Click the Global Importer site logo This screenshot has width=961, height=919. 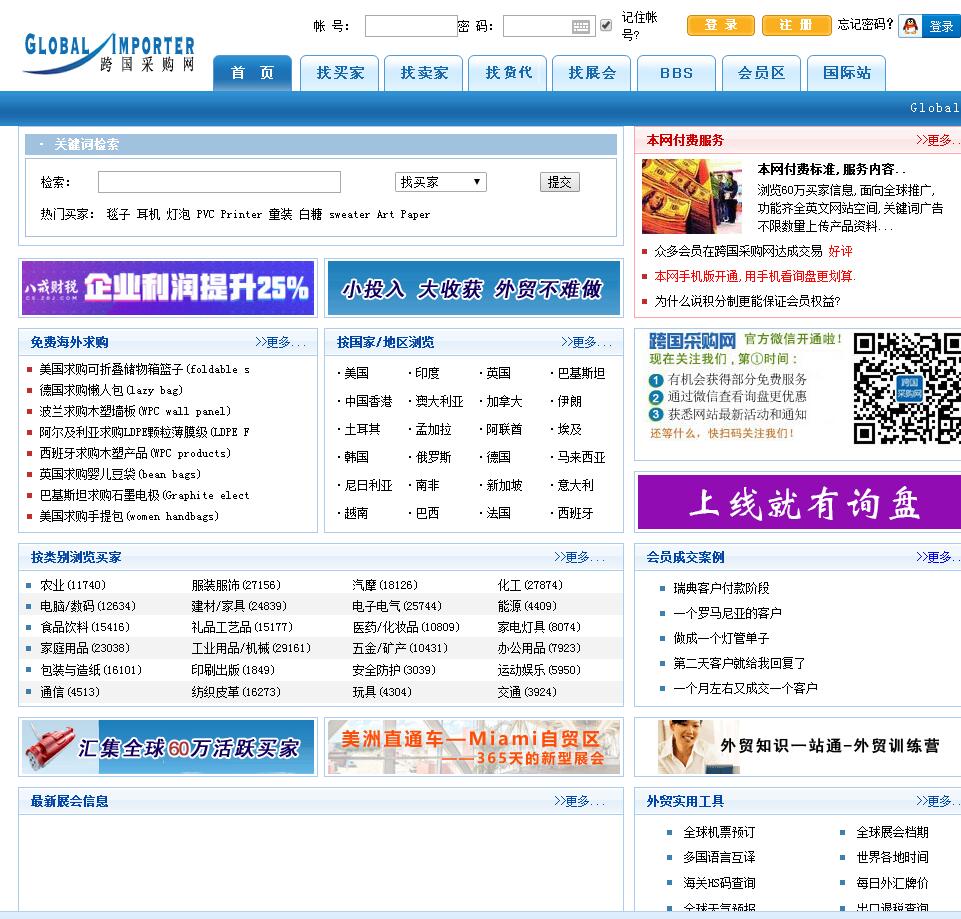(109, 53)
